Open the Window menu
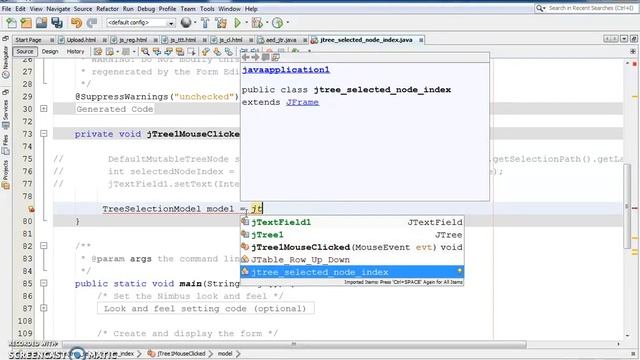The width and height of the screenshot is (640, 360). [229, 9]
